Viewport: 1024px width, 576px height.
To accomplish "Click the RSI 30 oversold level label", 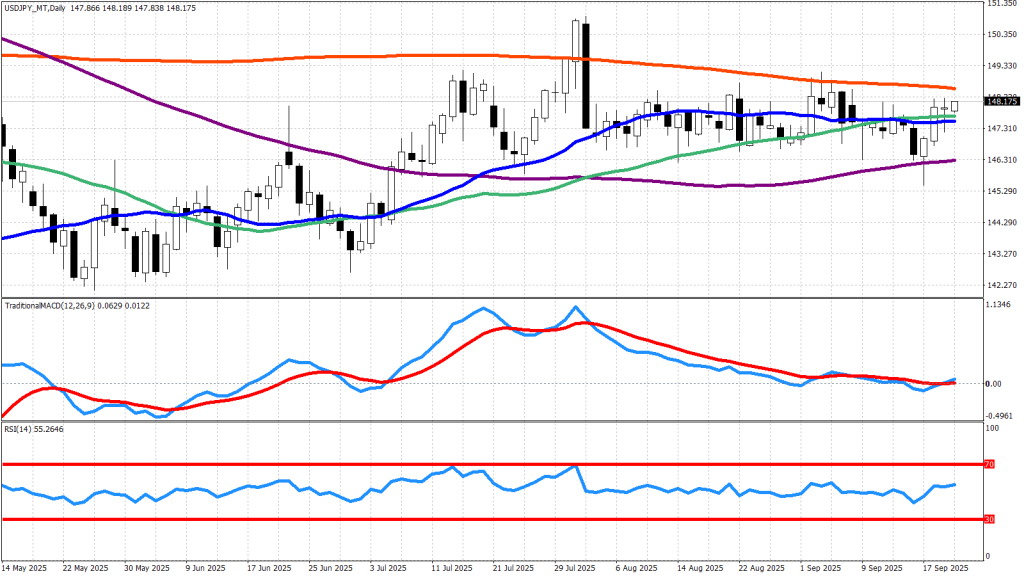I will point(990,519).
